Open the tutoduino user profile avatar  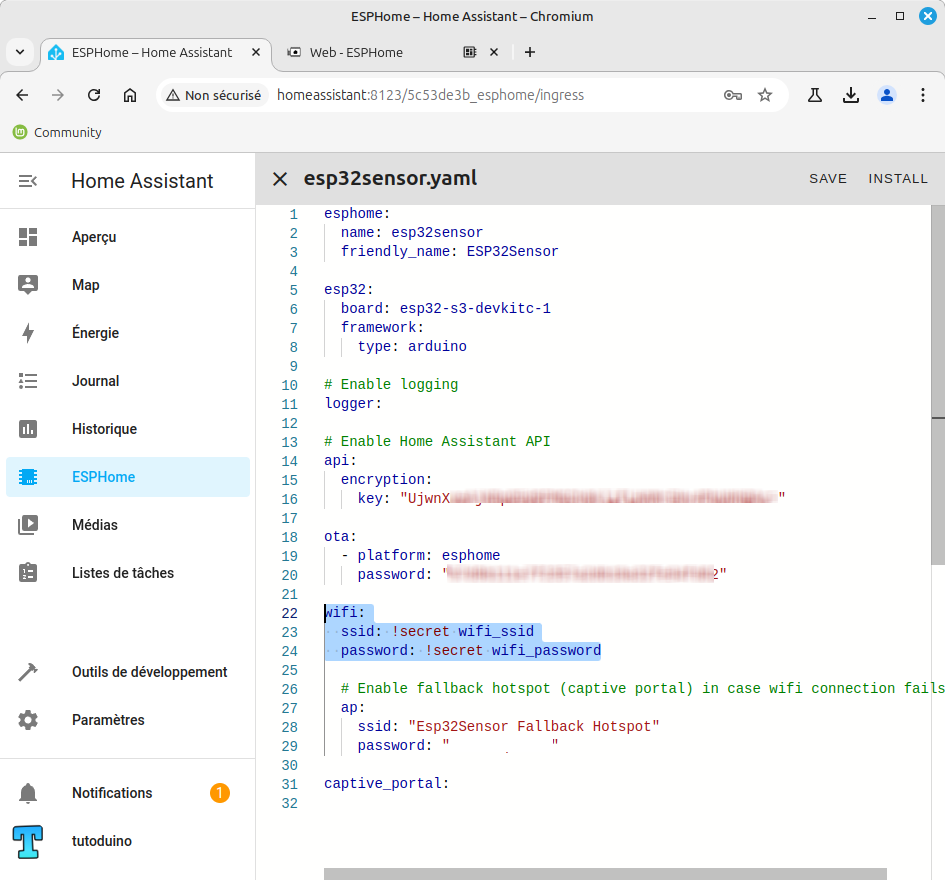[28, 841]
